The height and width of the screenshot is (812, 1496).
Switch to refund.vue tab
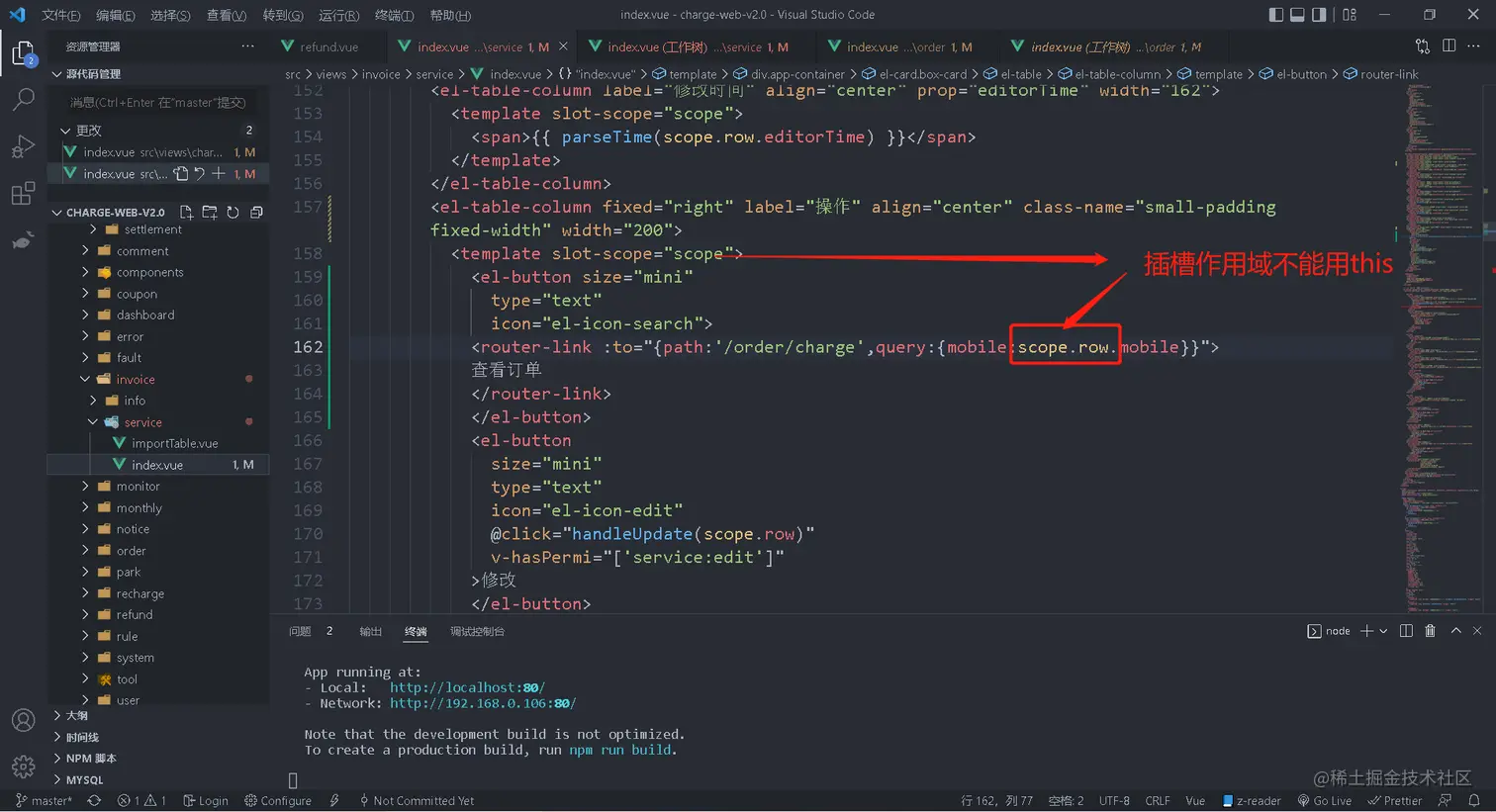pyautogui.click(x=328, y=46)
